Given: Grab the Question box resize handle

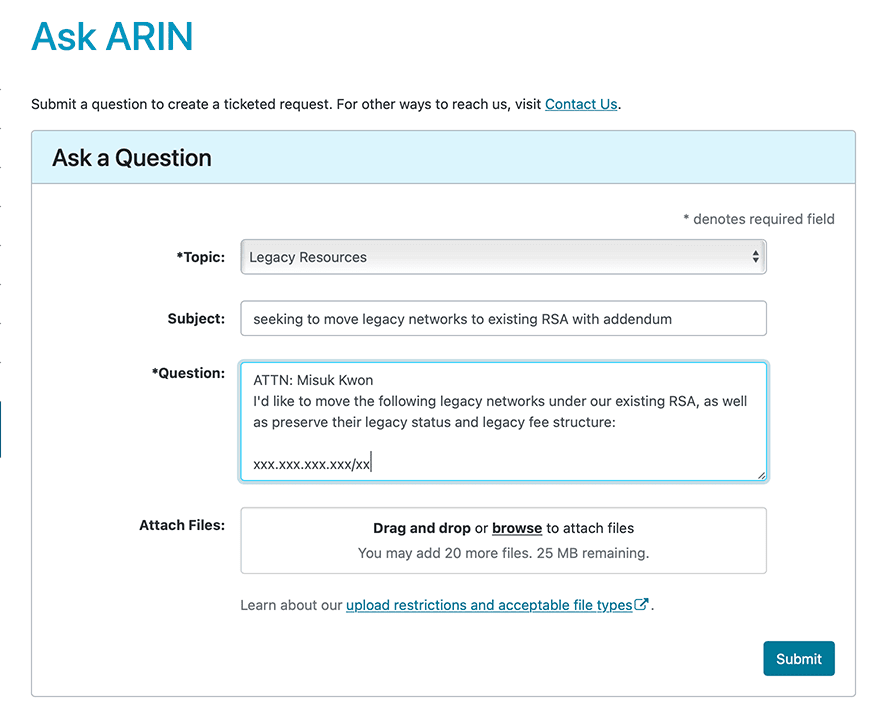Looking at the screenshot, I should (761, 475).
